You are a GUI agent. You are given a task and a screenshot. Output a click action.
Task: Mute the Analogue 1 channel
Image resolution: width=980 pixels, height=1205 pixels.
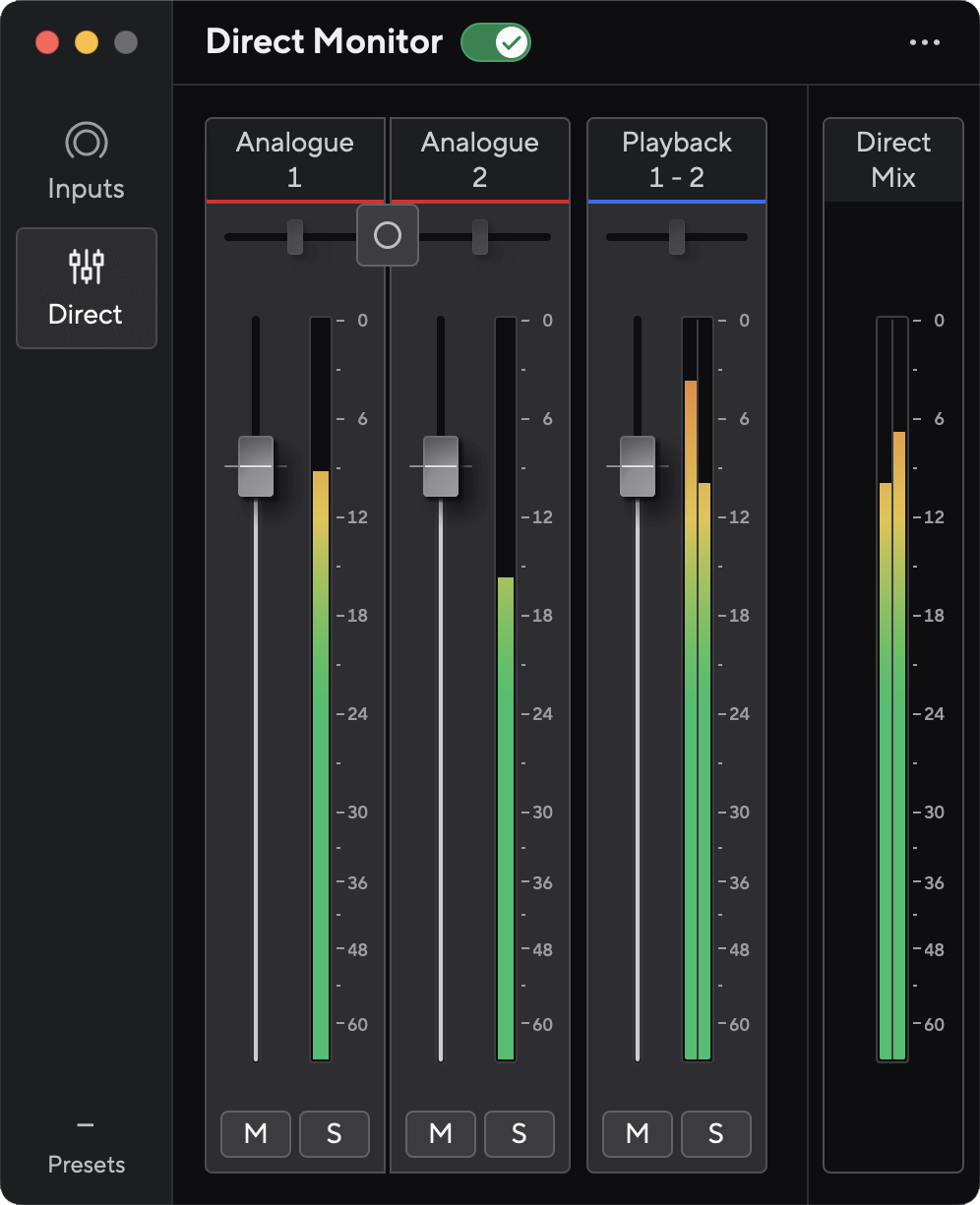pyautogui.click(x=255, y=1133)
